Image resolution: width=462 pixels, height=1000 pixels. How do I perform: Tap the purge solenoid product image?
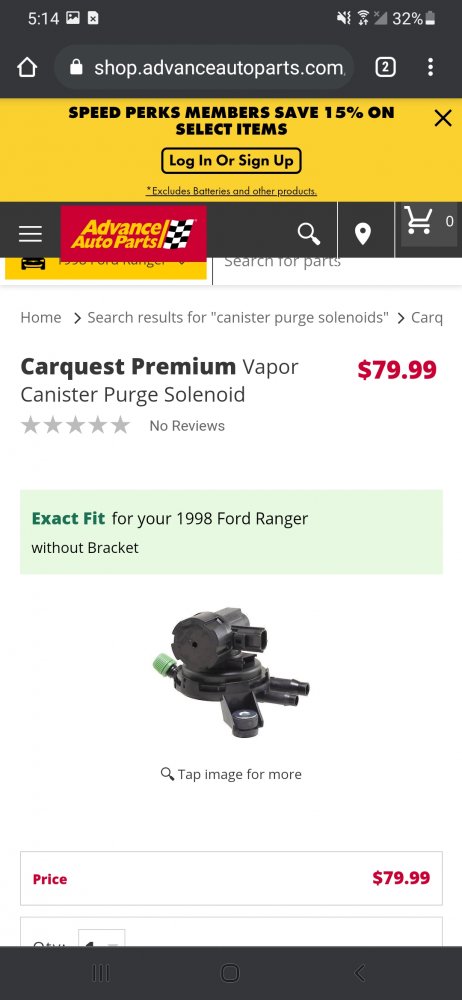tap(231, 672)
